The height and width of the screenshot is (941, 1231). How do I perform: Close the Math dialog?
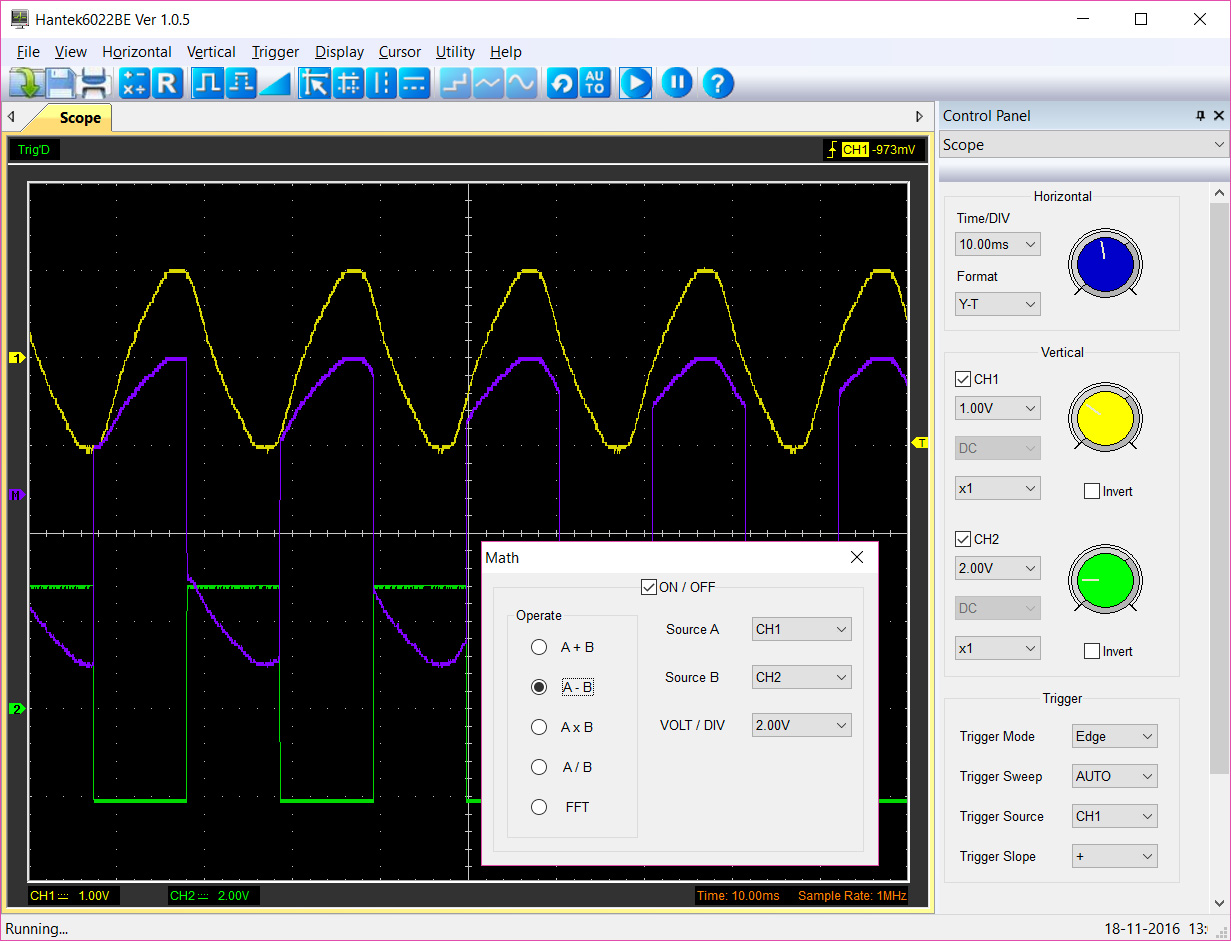coord(857,558)
